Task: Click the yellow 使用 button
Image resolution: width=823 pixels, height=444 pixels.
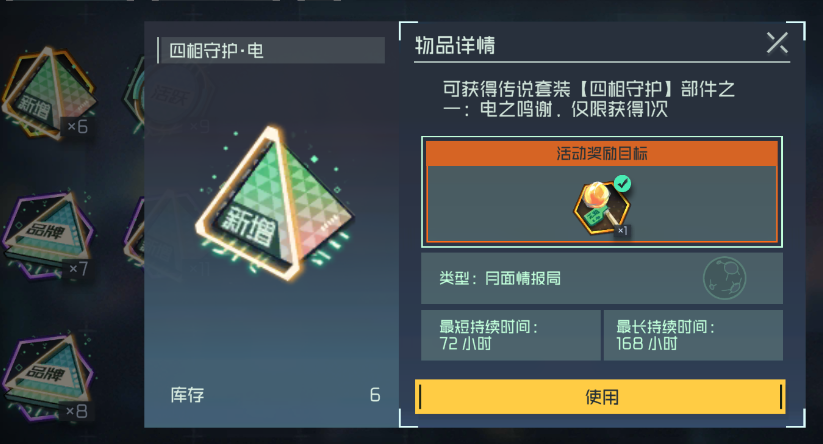Action: [x=600, y=397]
